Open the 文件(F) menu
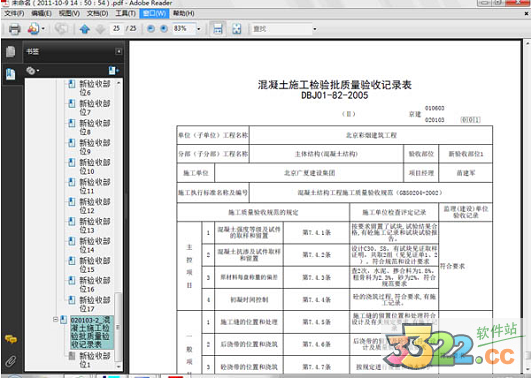The image size is (531, 378). click(x=14, y=13)
